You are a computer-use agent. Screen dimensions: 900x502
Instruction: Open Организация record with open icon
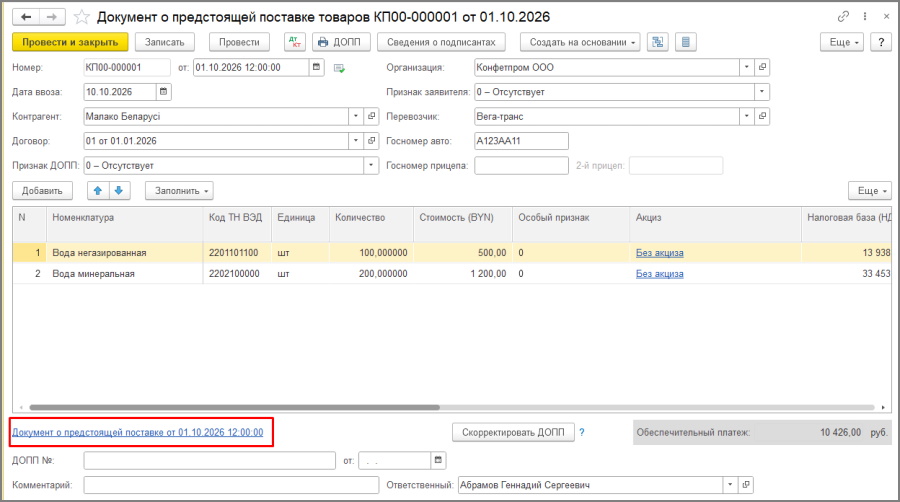click(762, 67)
